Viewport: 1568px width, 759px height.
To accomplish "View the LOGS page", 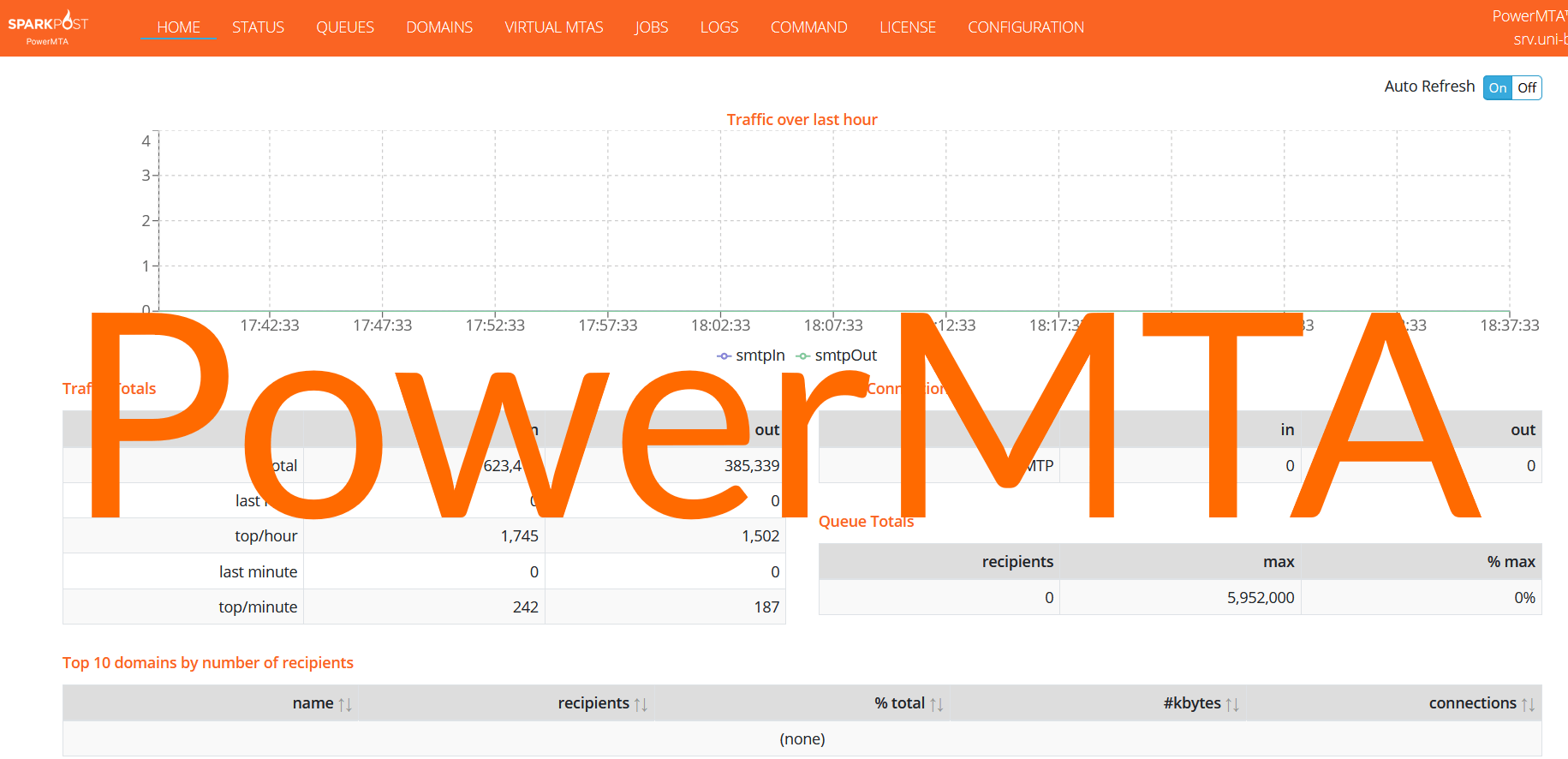I will (719, 27).
